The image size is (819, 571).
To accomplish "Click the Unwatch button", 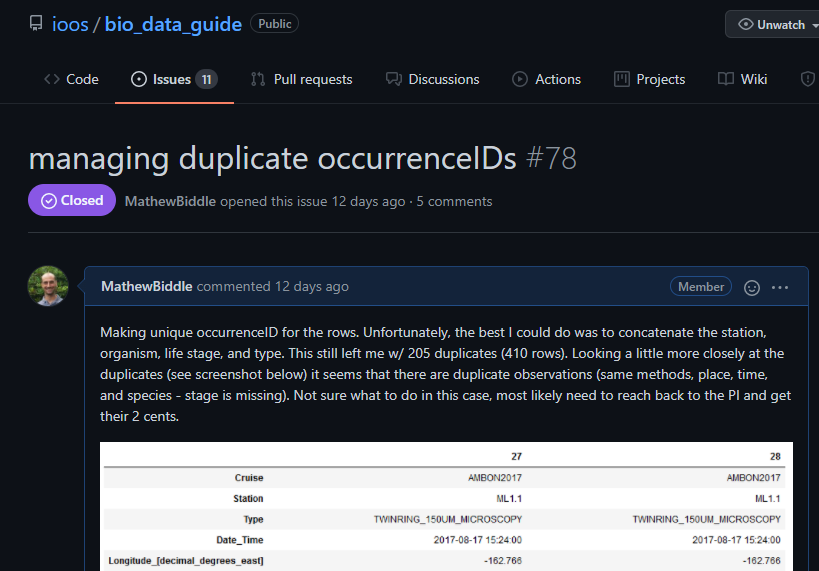I will click(772, 25).
